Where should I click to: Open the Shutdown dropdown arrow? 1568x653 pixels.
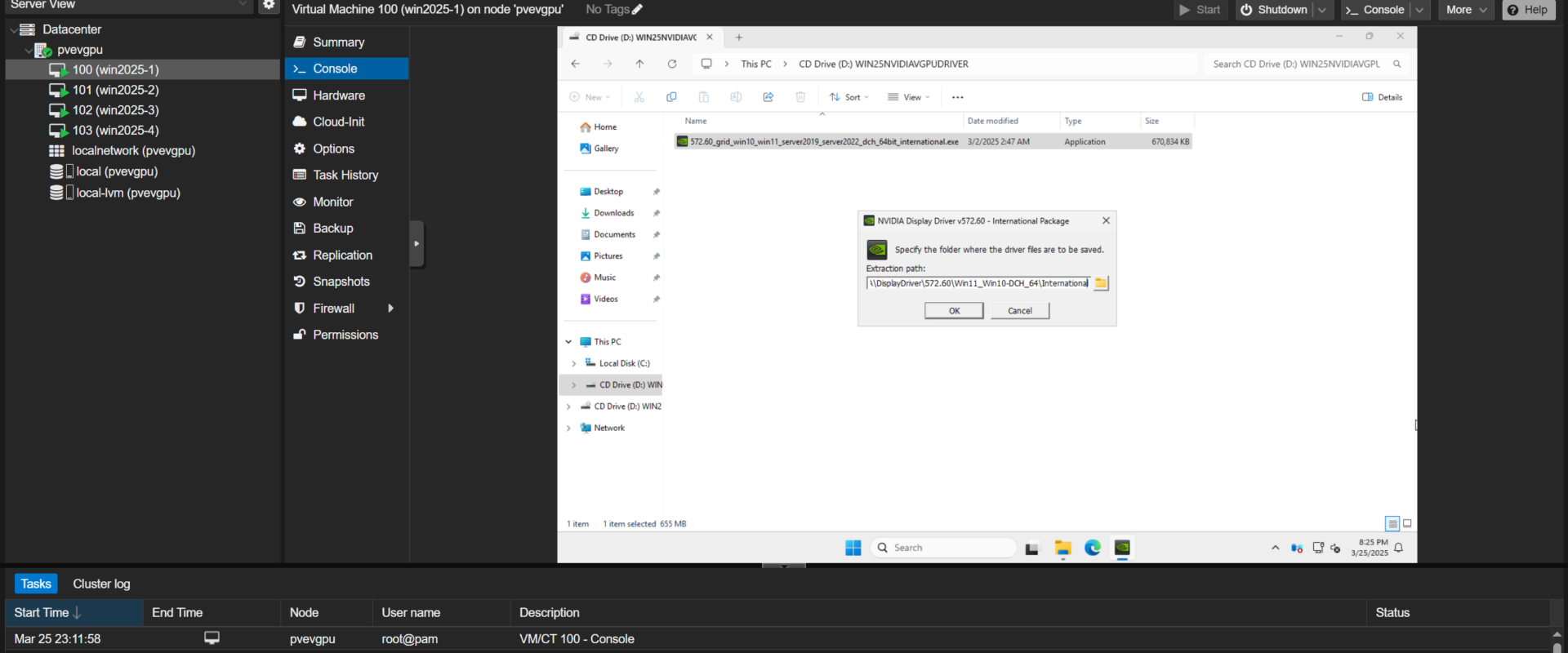click(x=1322, y=10)
